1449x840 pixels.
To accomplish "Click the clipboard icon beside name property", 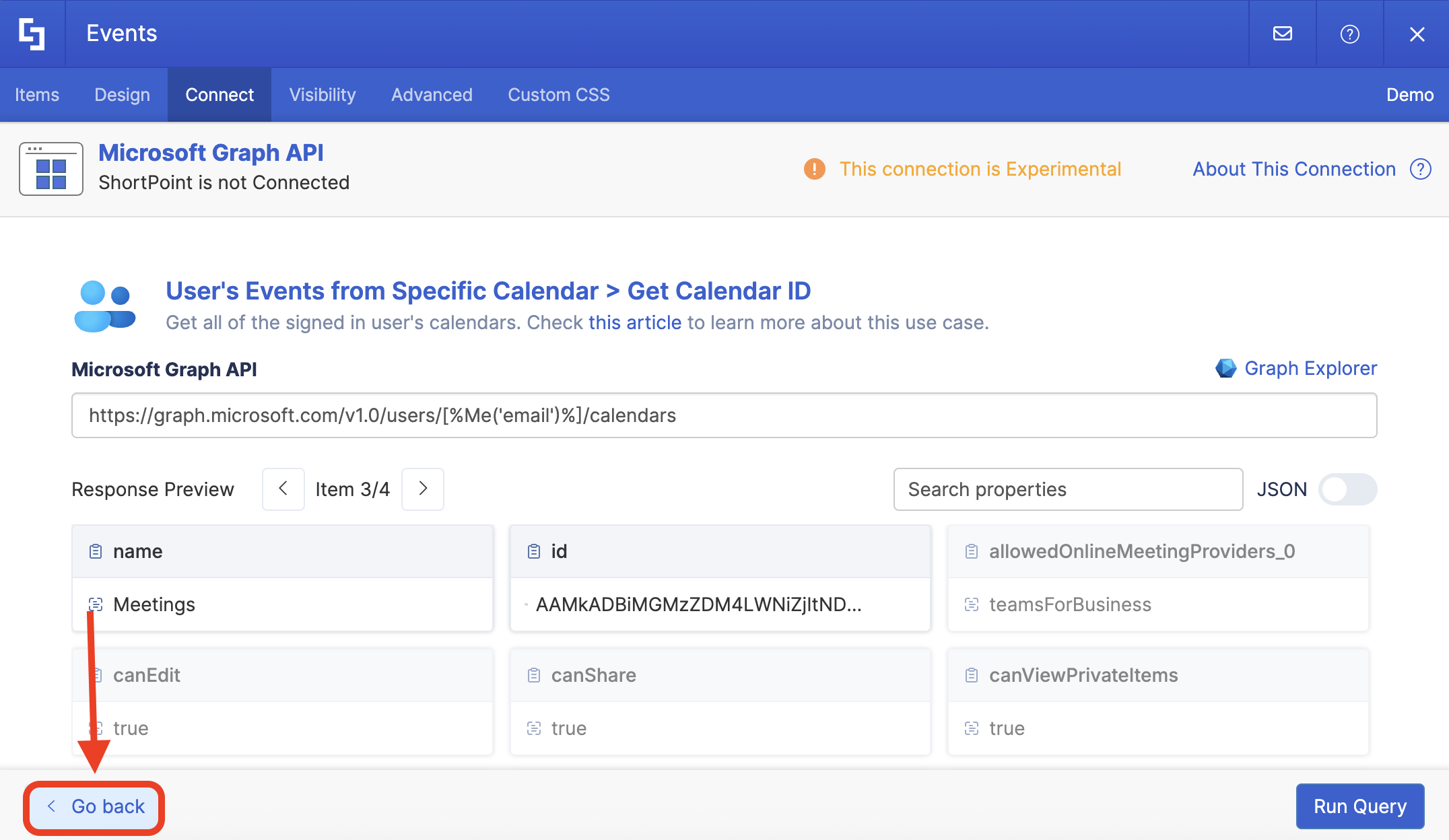I will [x=96, y=551].
